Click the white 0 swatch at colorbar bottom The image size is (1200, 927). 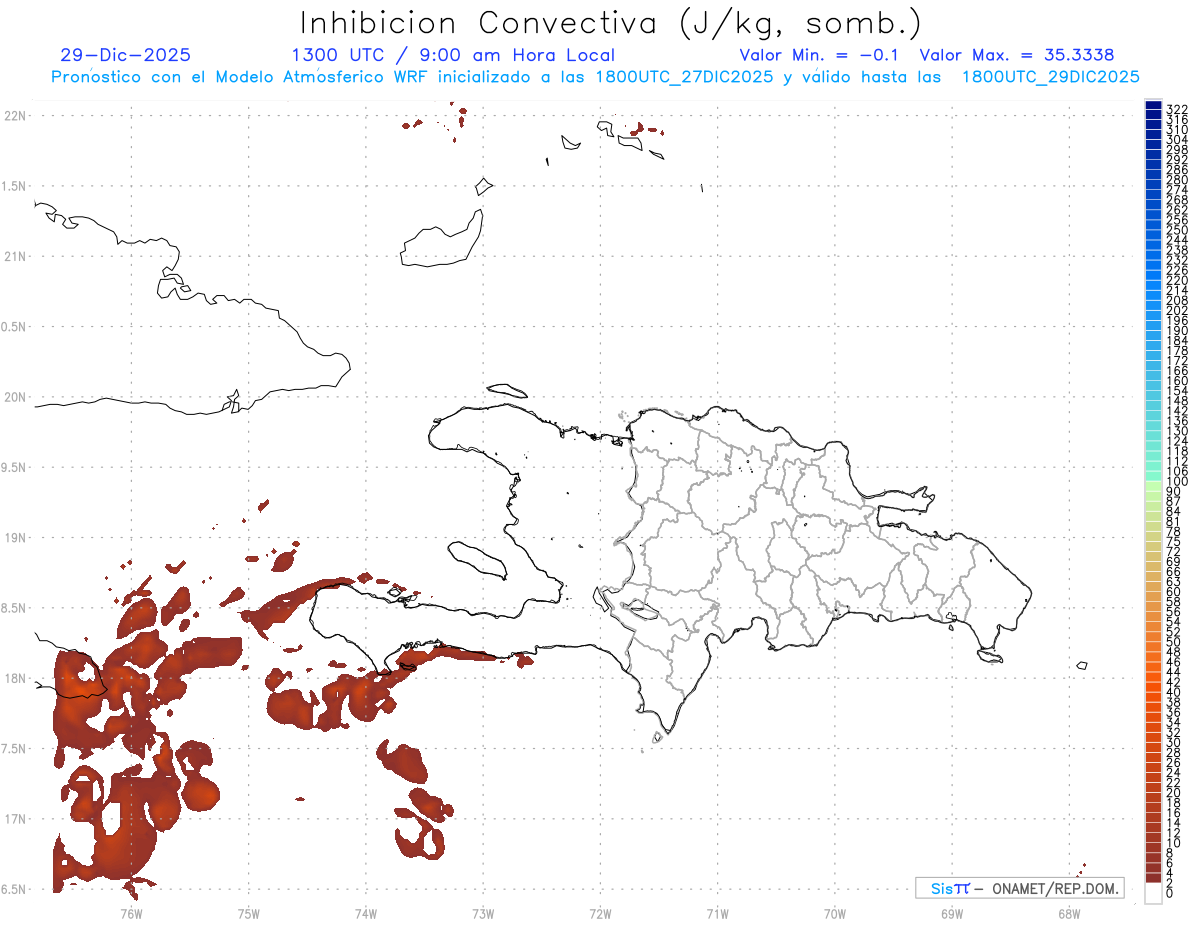coord(1153,893)
